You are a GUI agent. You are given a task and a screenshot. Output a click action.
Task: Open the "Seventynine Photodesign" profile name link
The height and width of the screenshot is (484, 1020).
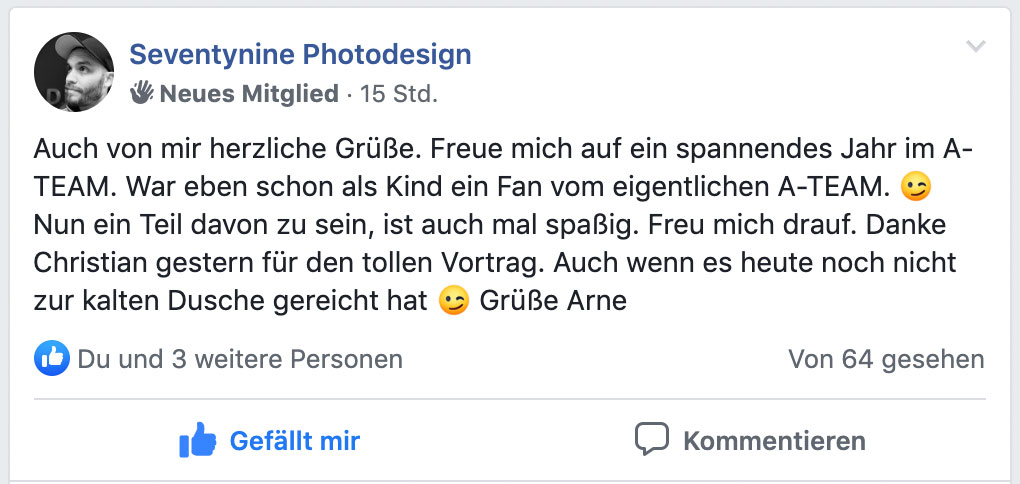tap(300, 54)
